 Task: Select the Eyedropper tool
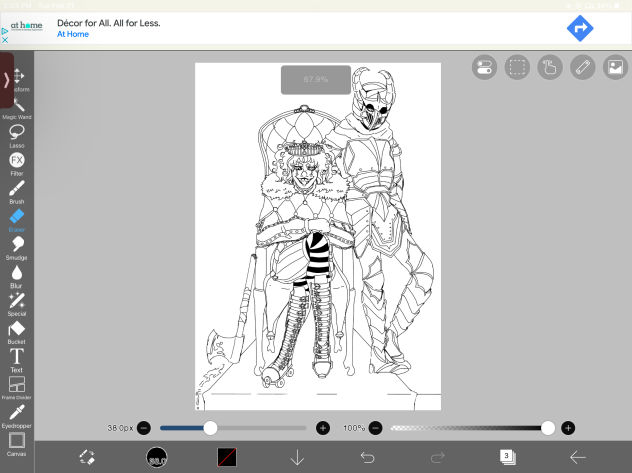[x=17, y=417]
